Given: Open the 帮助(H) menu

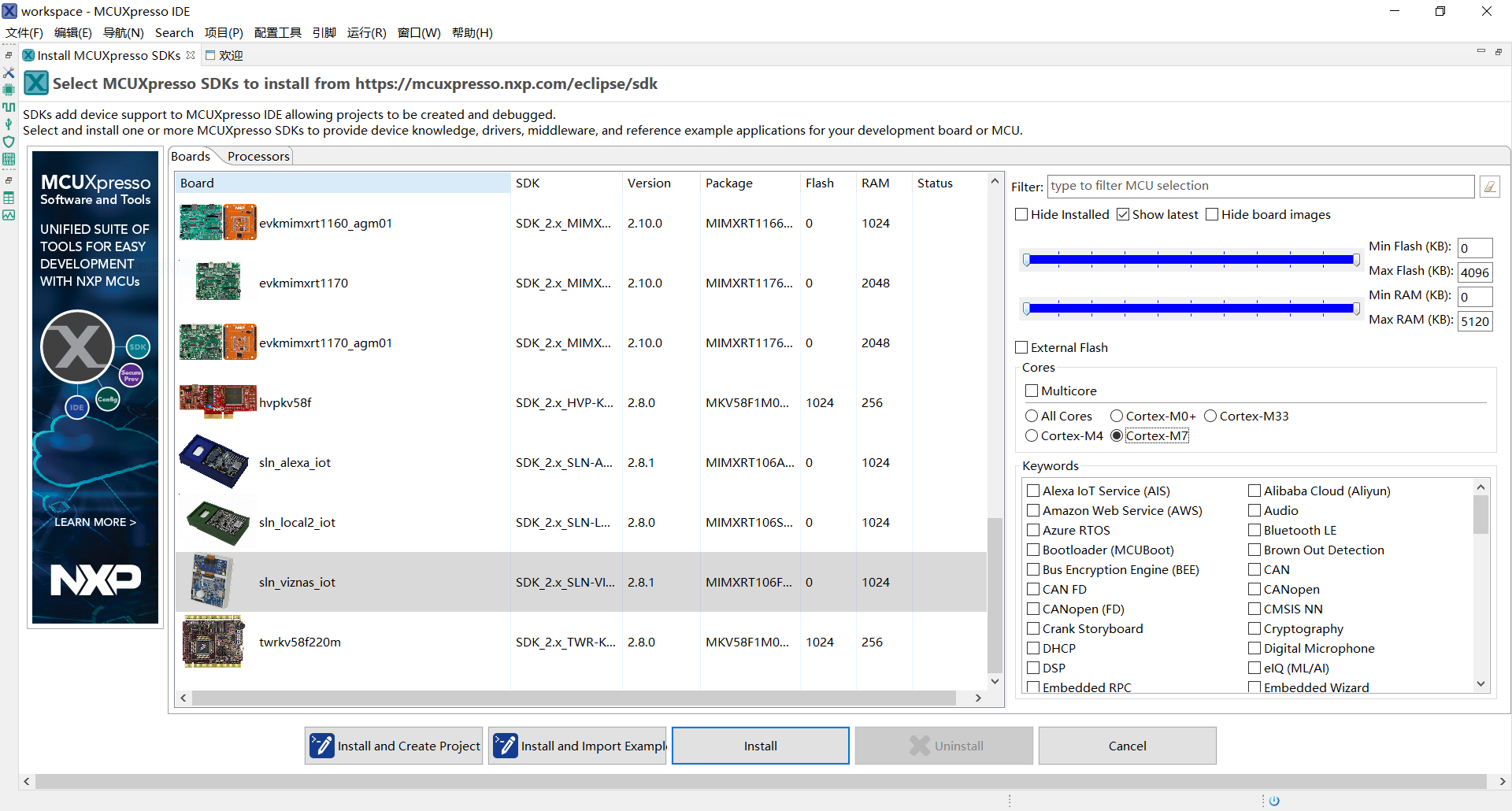Looking at the screenshot, I should coord(472,32).
